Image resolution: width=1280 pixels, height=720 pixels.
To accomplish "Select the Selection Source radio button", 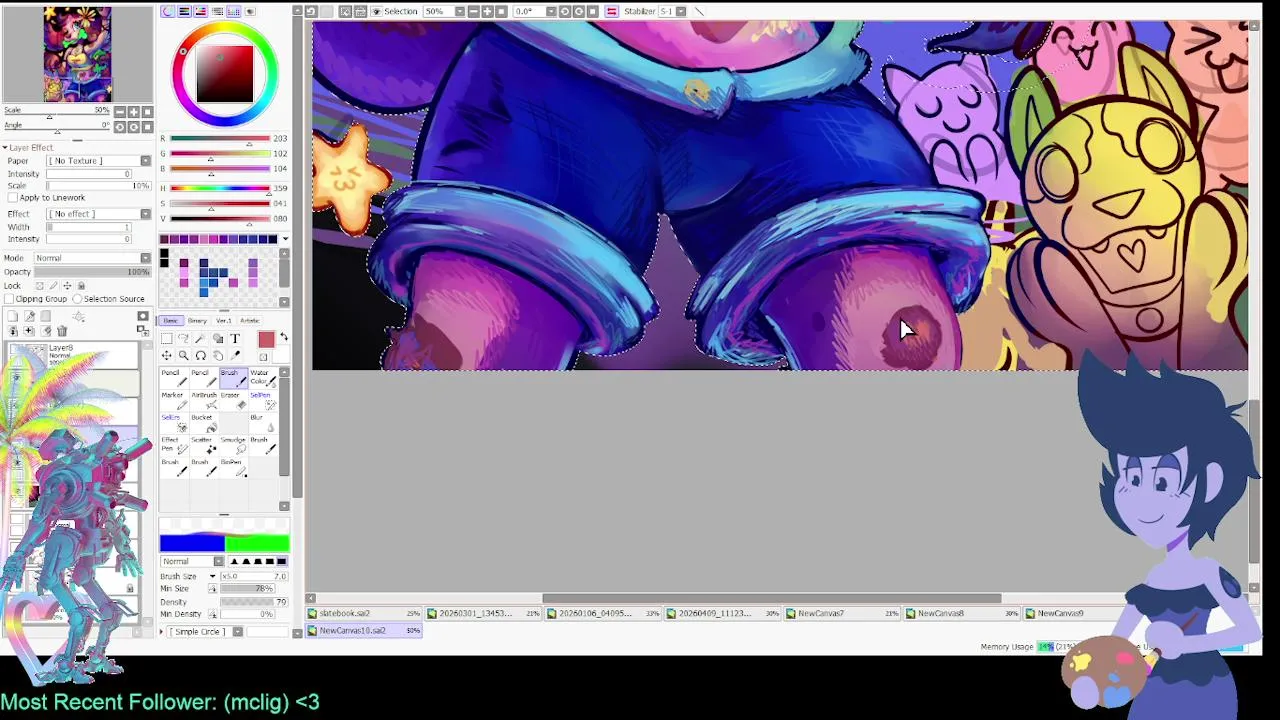I will [x=77, y=299].
